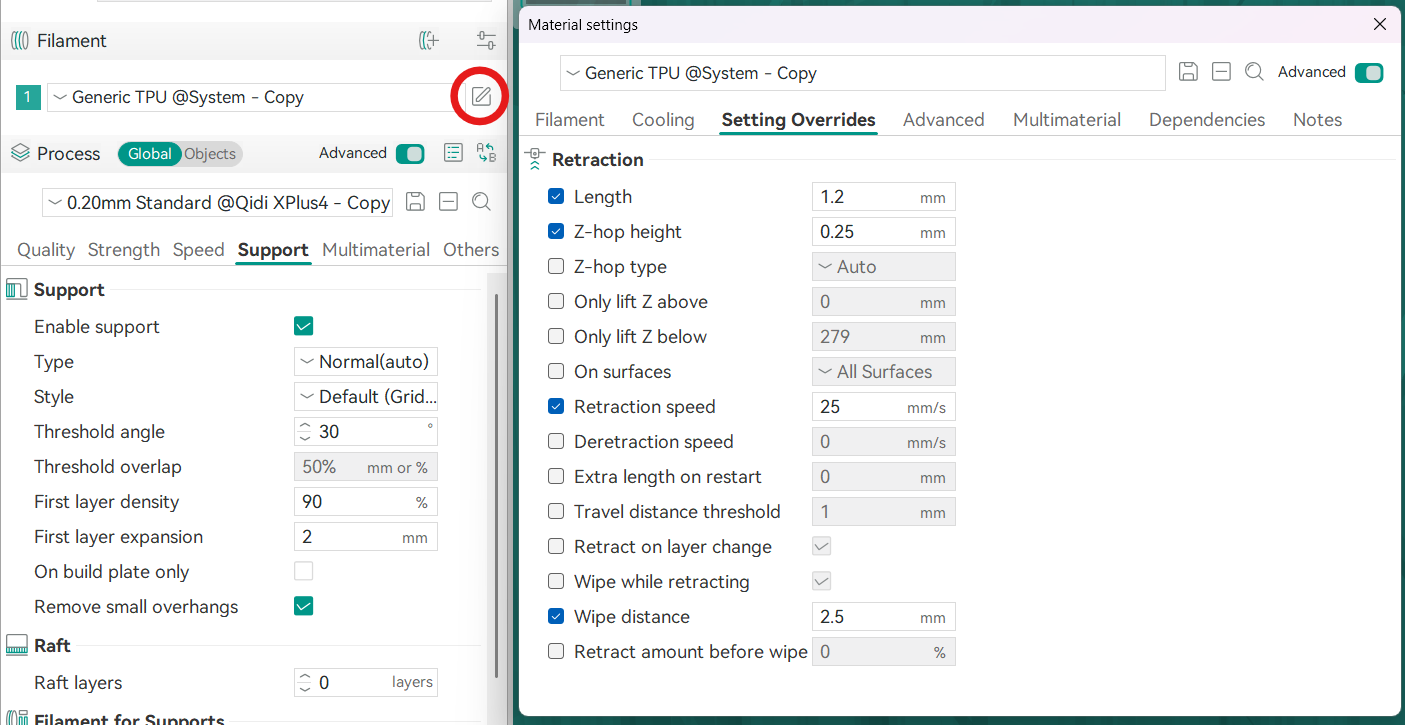The width and height of the screenshot is (1405, 725).
Task: Enable Wipe while retracting override
Action: tap(556, 582)
